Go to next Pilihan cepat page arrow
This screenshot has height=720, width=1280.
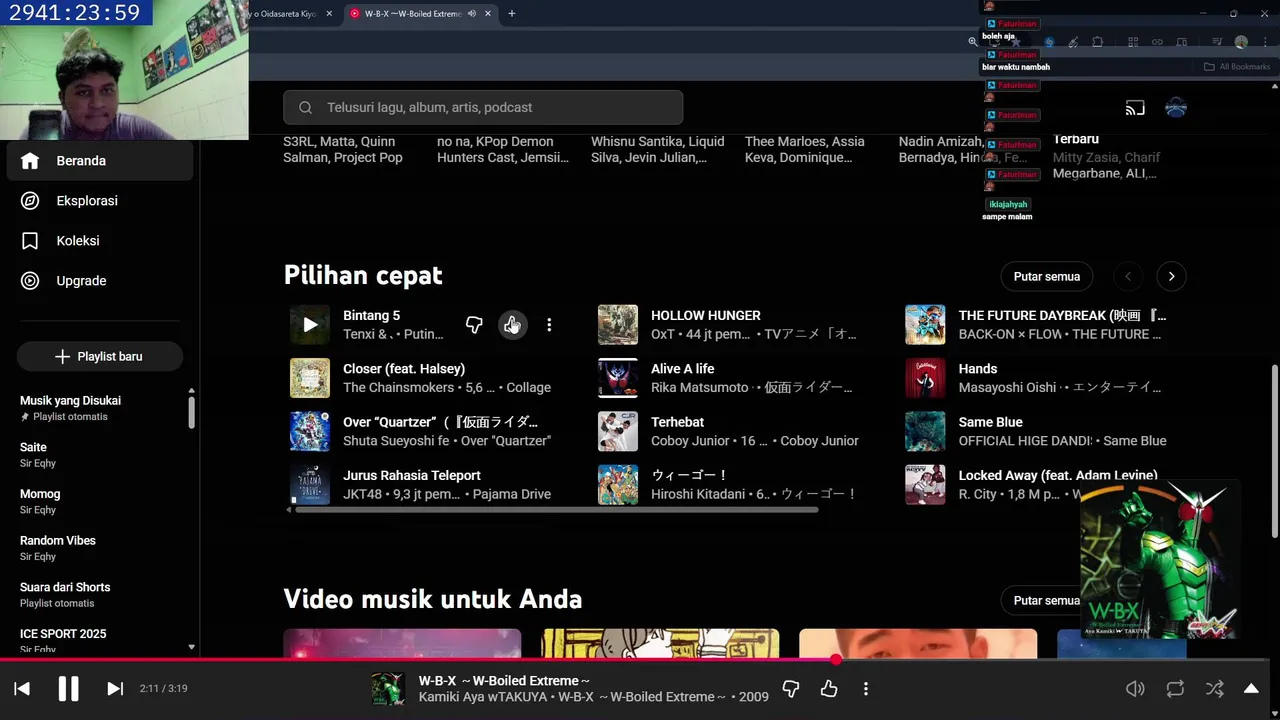pos(1171,277)
